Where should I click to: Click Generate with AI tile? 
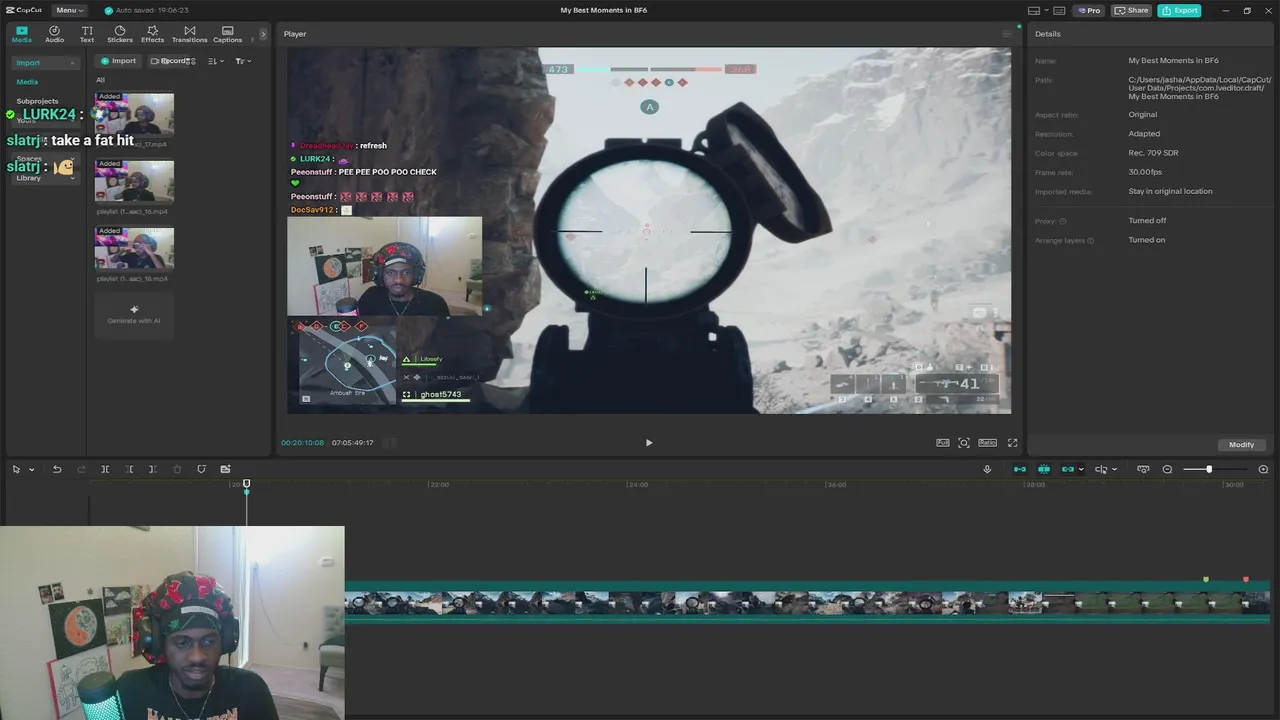pyautogui.click(x=134, y=314)
